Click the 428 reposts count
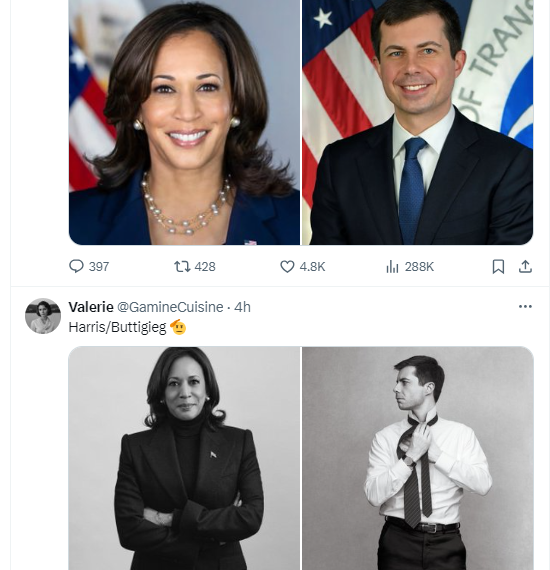The height and width of the screenshot is (570, 550). coord(205,267)
